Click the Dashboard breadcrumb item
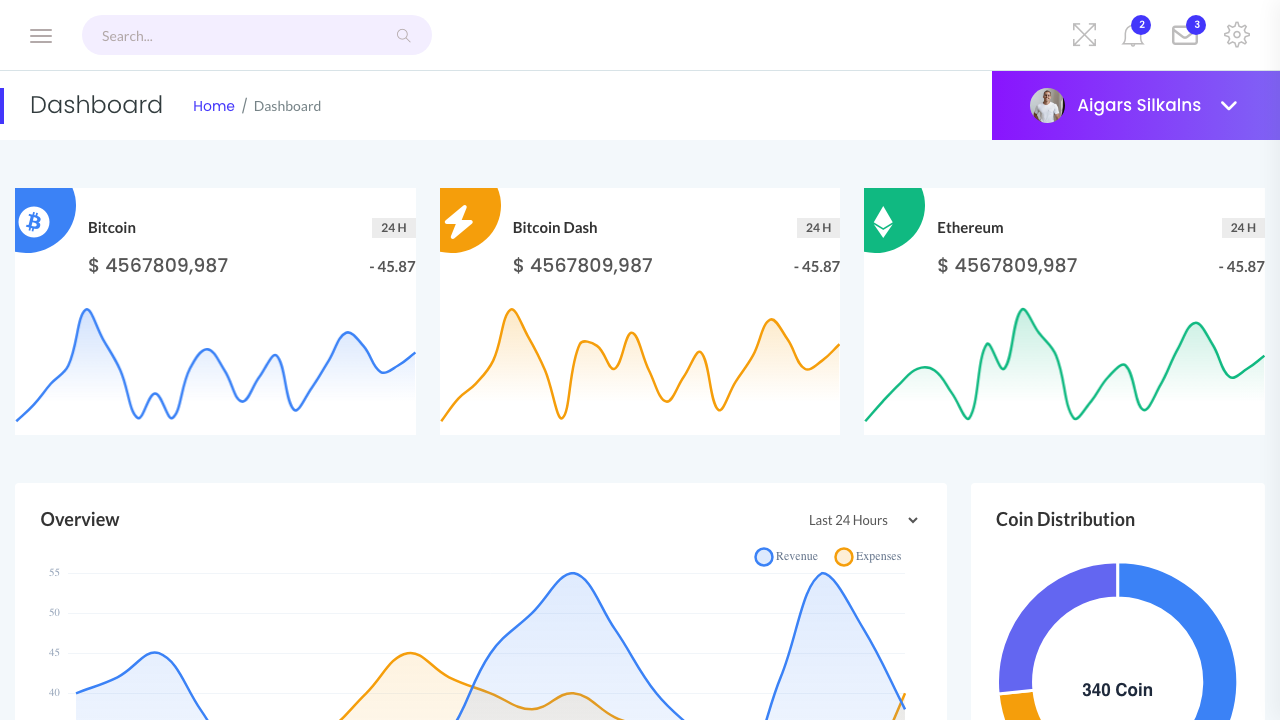 (x=287, y=106)
